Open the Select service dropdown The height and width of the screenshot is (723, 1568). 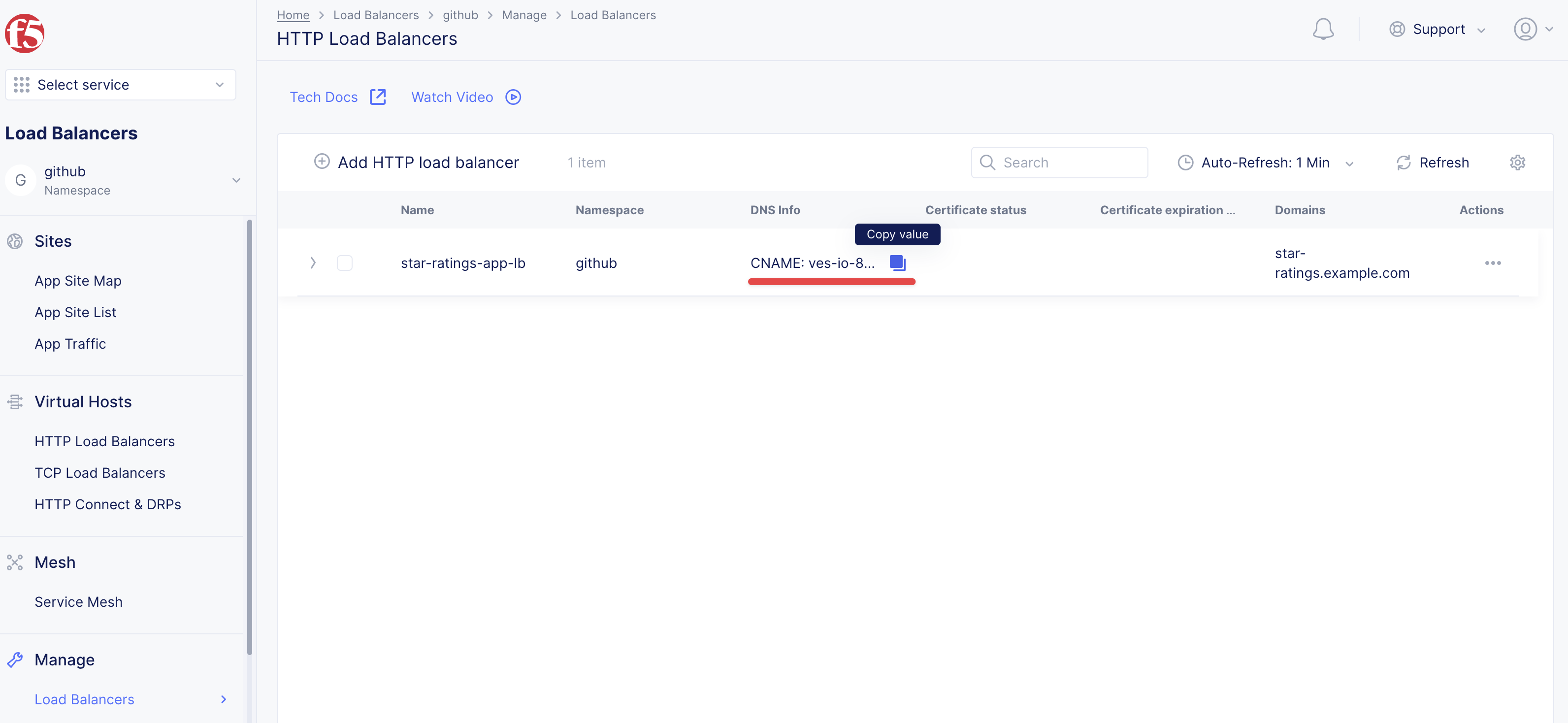coord(121,85)
